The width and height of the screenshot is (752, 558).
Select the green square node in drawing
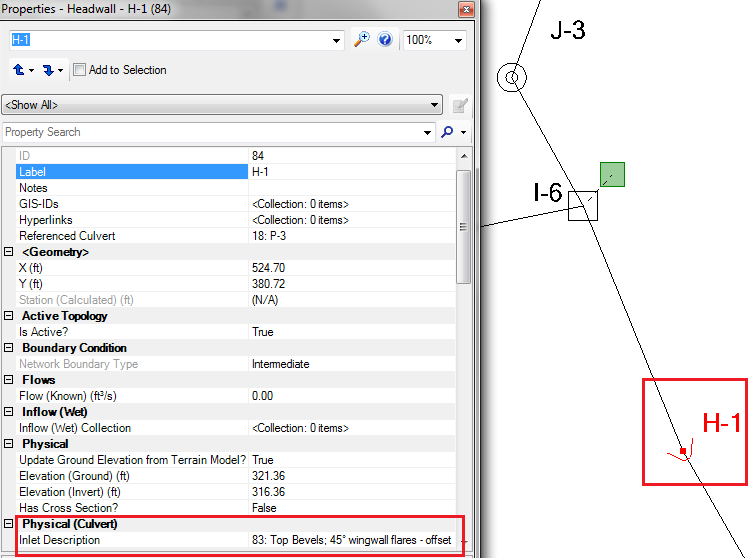612,175
